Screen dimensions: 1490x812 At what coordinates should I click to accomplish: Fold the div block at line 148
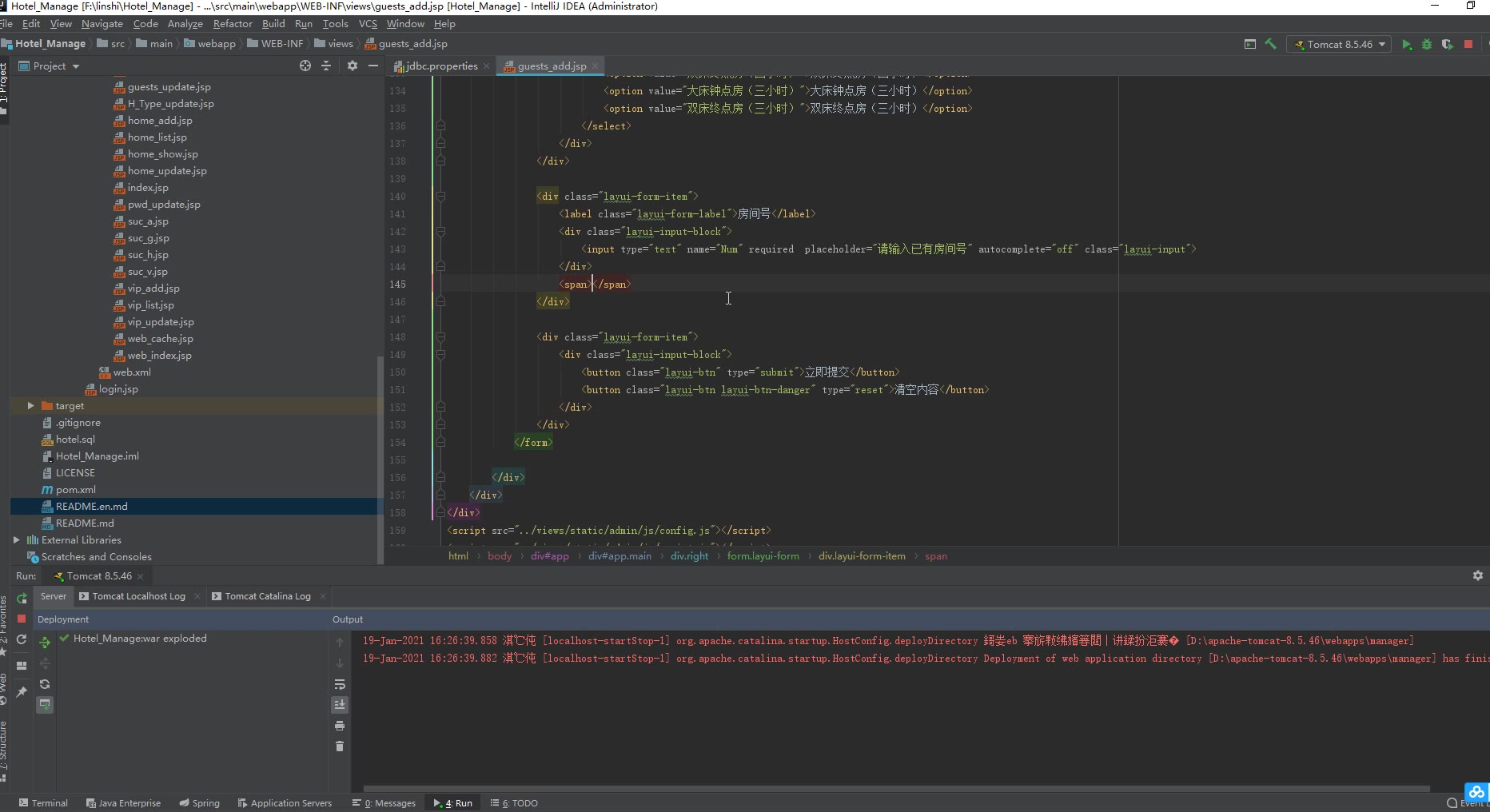point(440,337)
